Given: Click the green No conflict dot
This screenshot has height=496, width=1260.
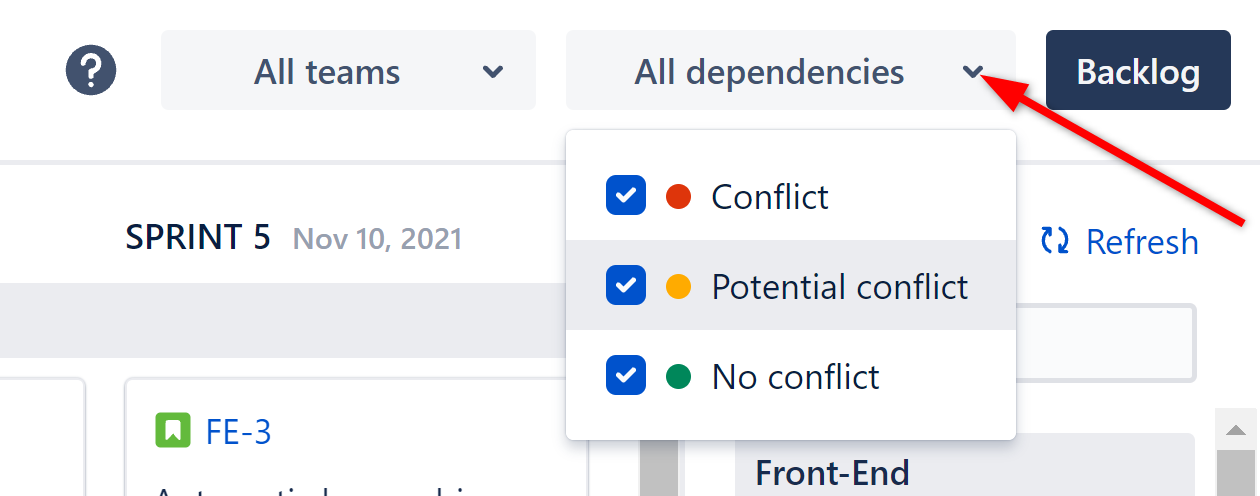Looking at the screenshot, I should [x=678, y=377].
